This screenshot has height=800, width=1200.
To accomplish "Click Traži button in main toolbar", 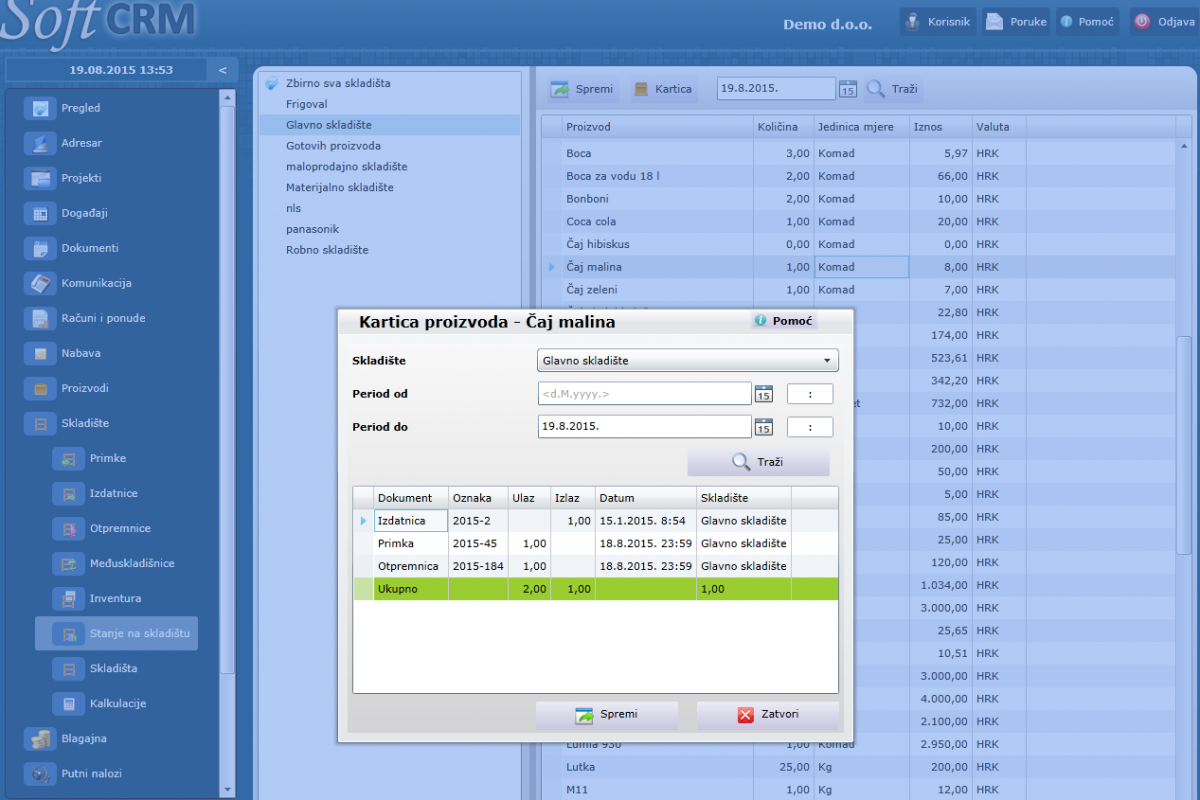I will 892,89.
